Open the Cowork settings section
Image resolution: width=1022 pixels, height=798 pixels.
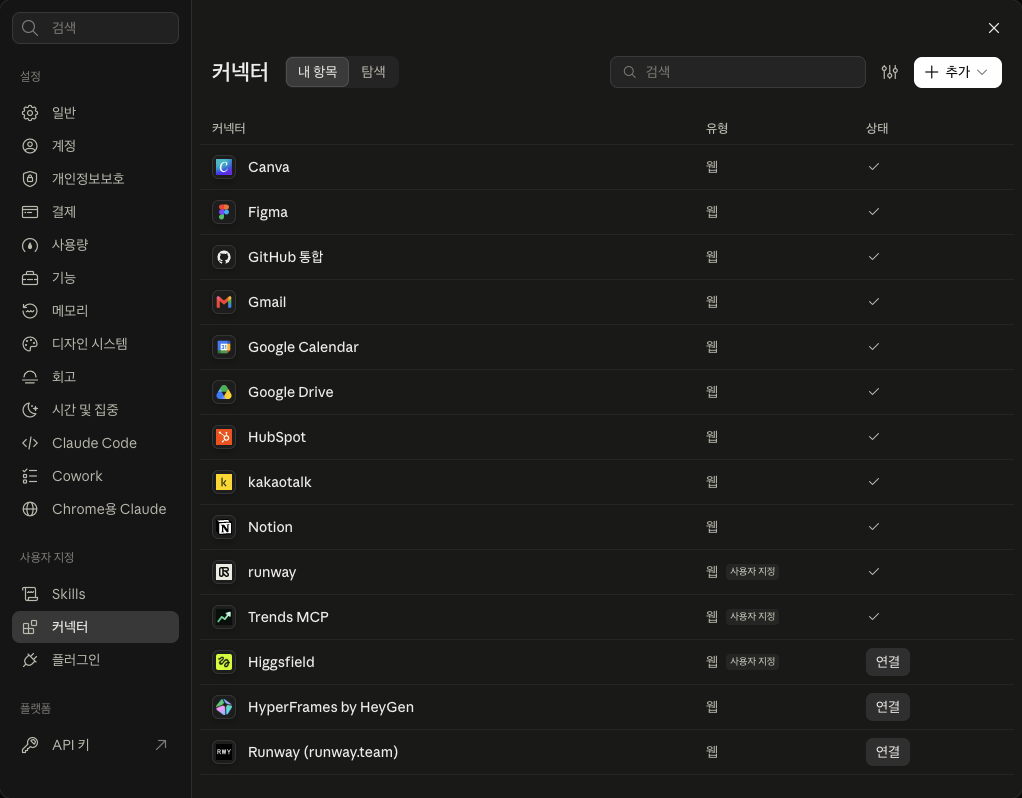[x=95, y=476]
